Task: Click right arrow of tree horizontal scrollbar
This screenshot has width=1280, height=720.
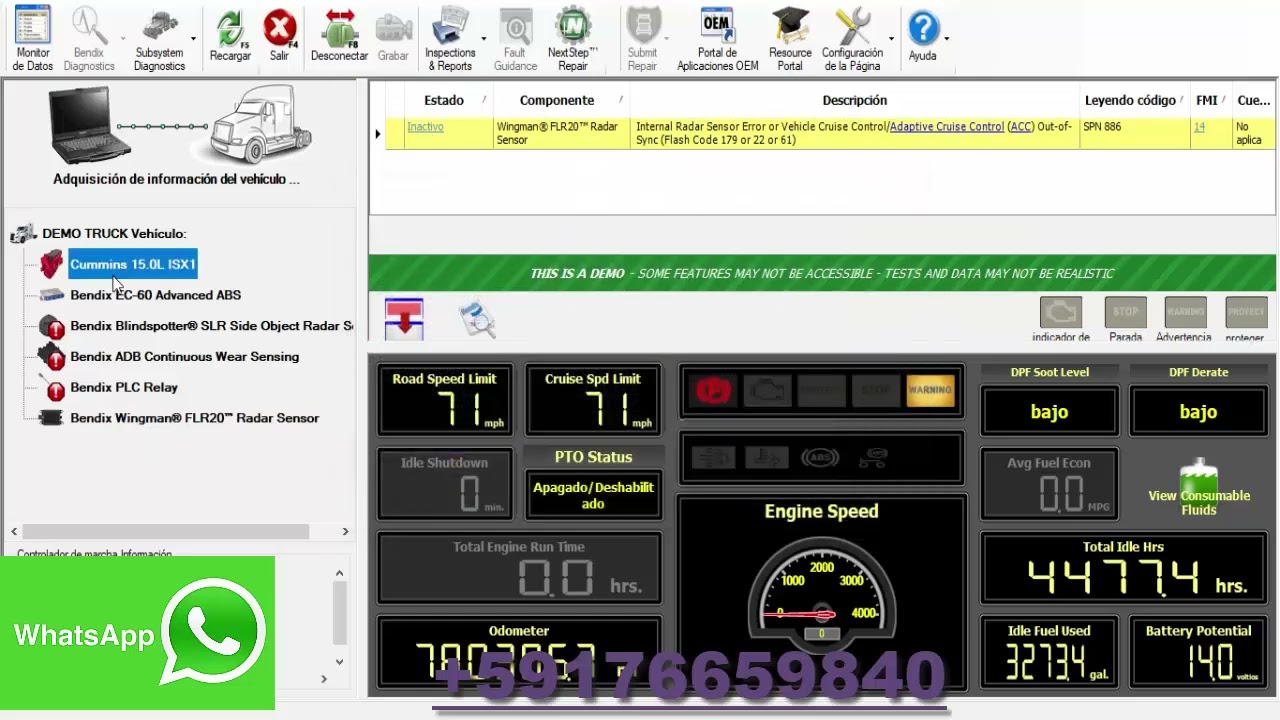Action: click(345, 532)
